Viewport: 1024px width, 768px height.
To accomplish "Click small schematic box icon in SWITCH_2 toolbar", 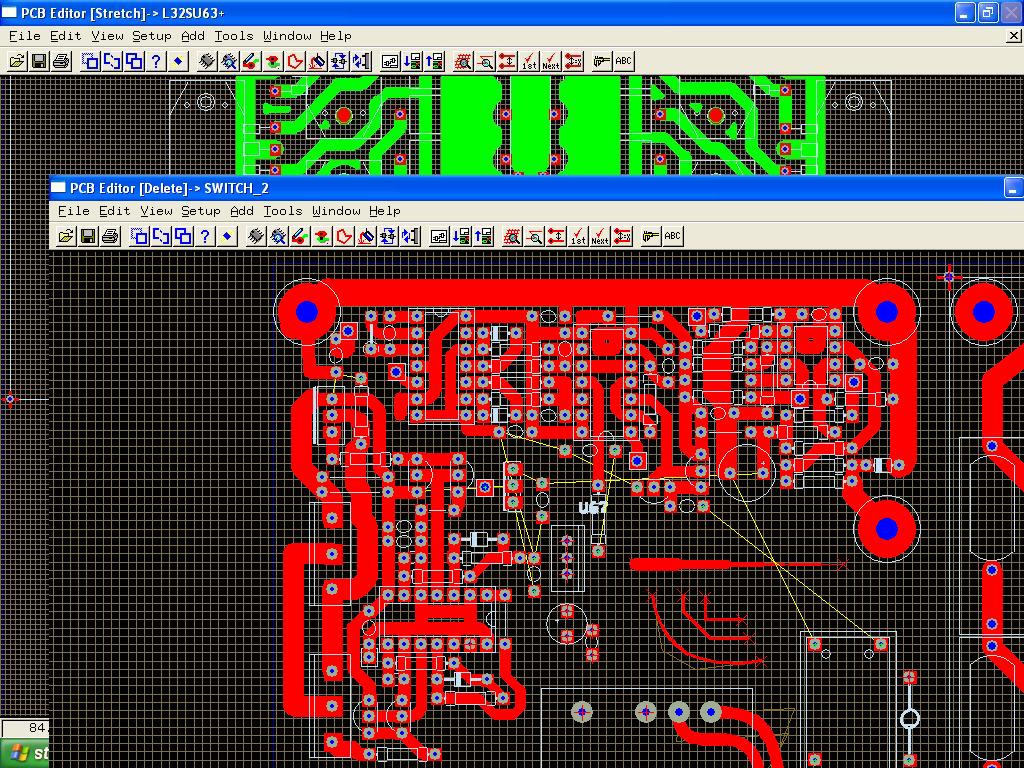I will click(439, 236).
